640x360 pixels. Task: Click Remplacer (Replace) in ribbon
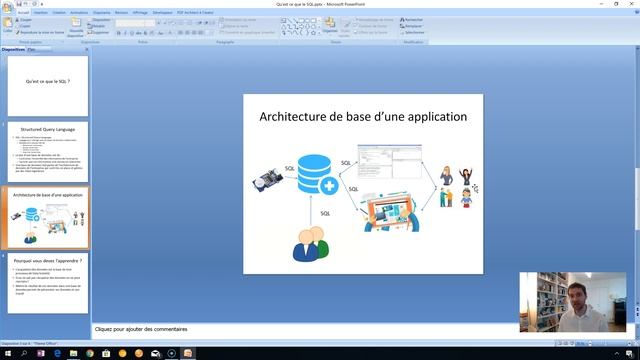411,26
